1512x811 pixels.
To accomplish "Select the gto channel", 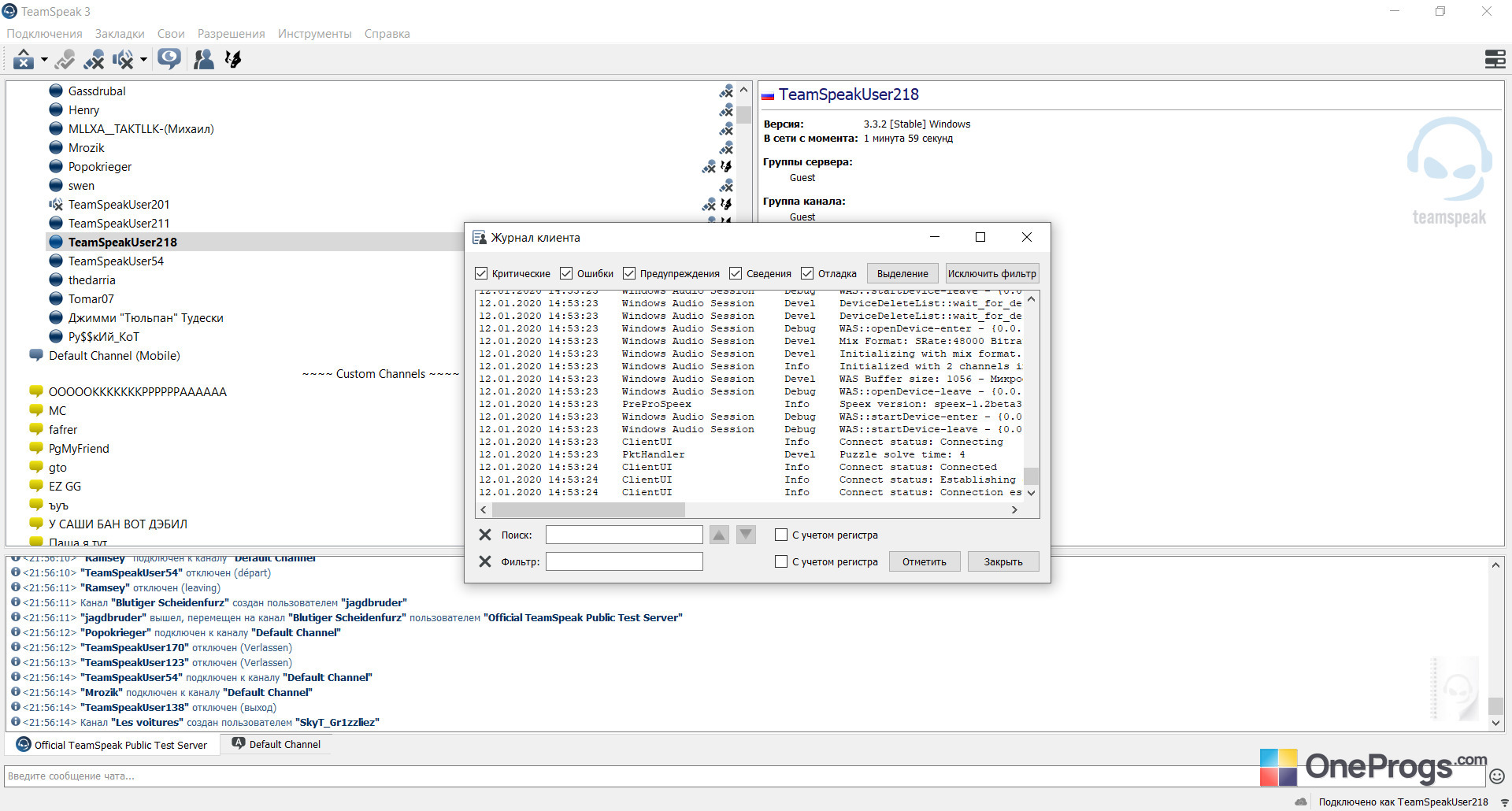I will pyautogui.click(x=57, y=468).
